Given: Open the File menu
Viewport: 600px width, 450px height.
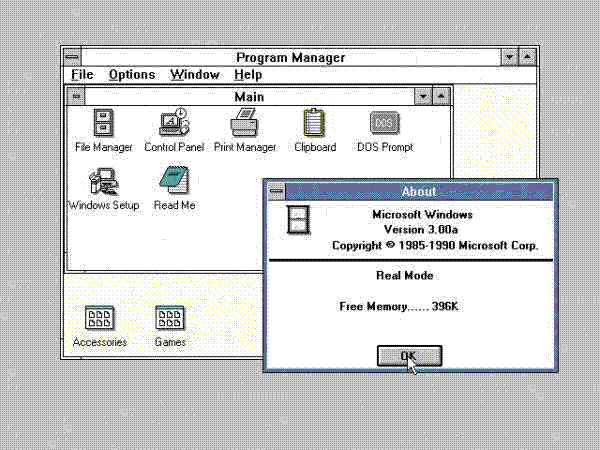Looking at the screenshot, I should 82,75.
